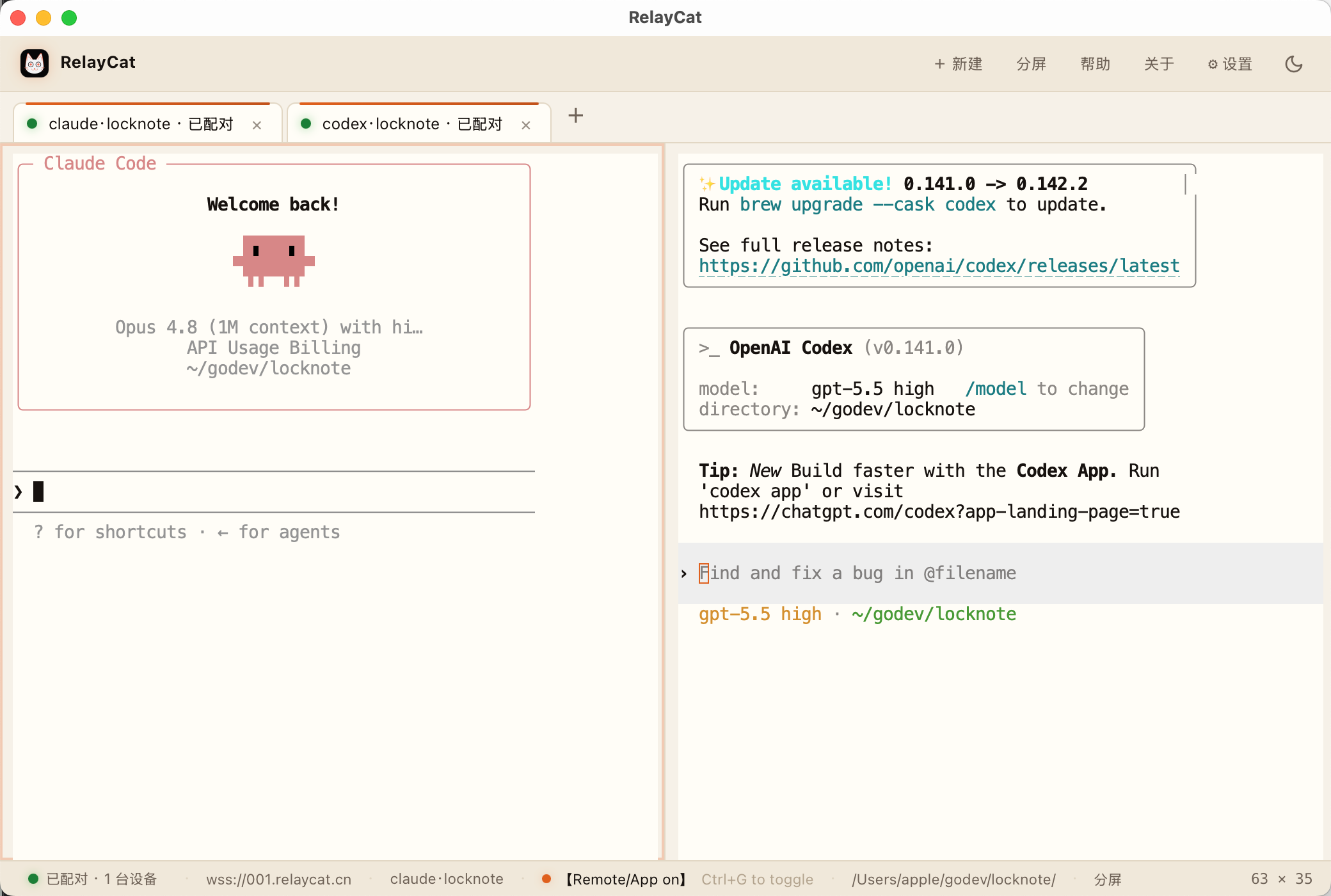
Task: Click the 'Ctrl+G to toggle' hint
Action: coord(757,879)
